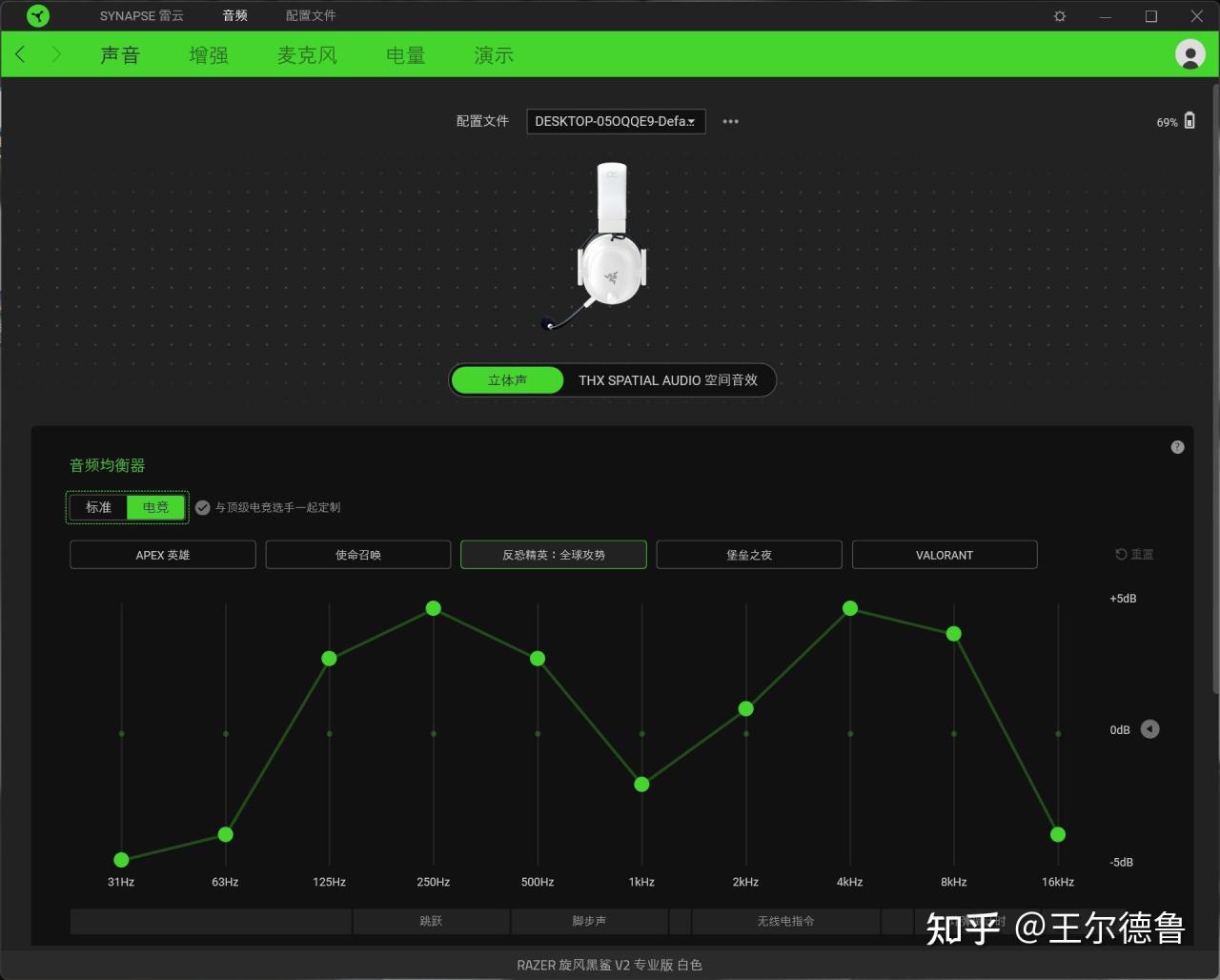This screenshot has width=1220, height=980.
Task: Expand the DESKTOP-05OQQE9 profile dropdown
Action: pos(616,121)
